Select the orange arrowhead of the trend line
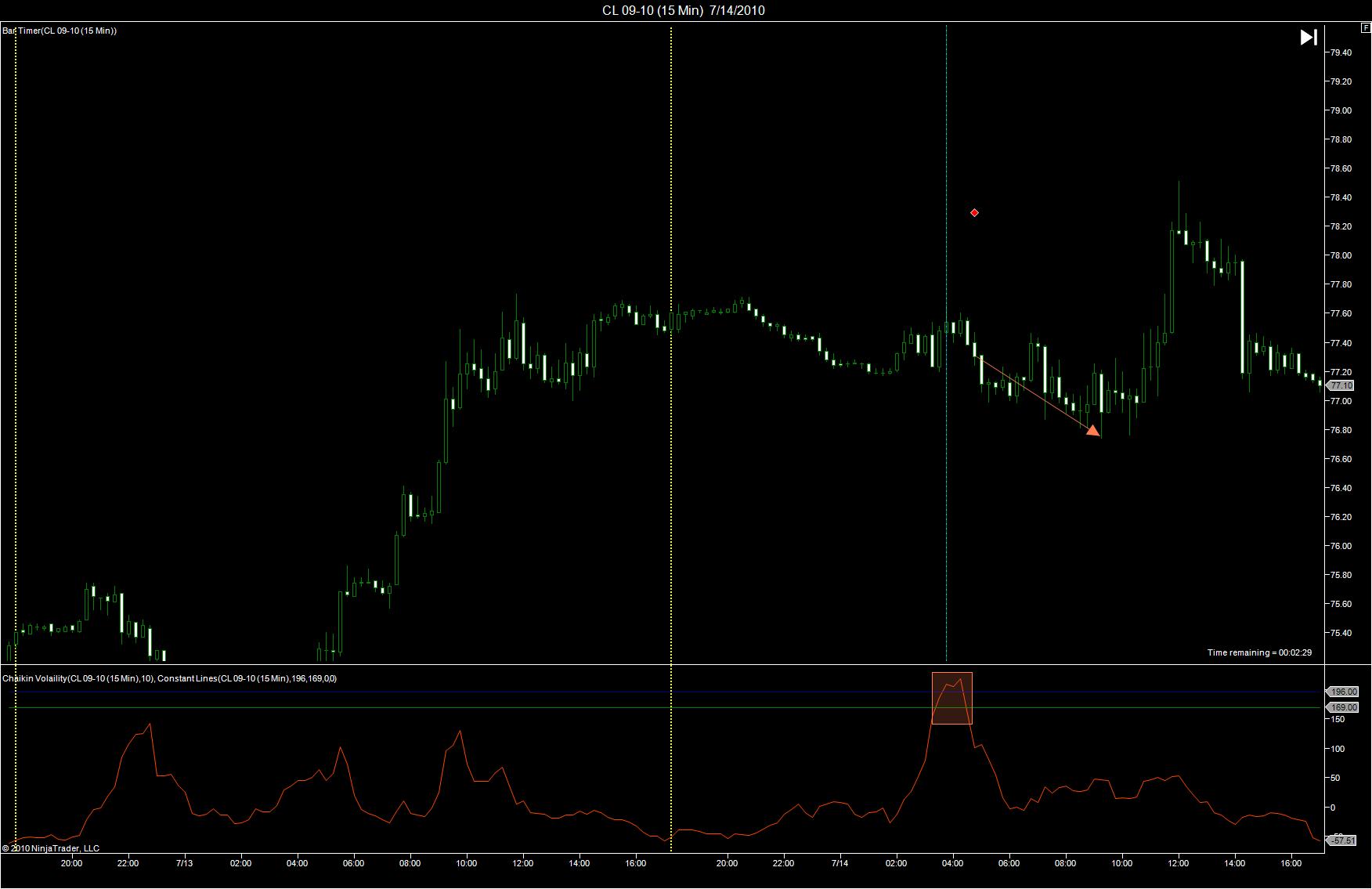 tap(1093, 429)
